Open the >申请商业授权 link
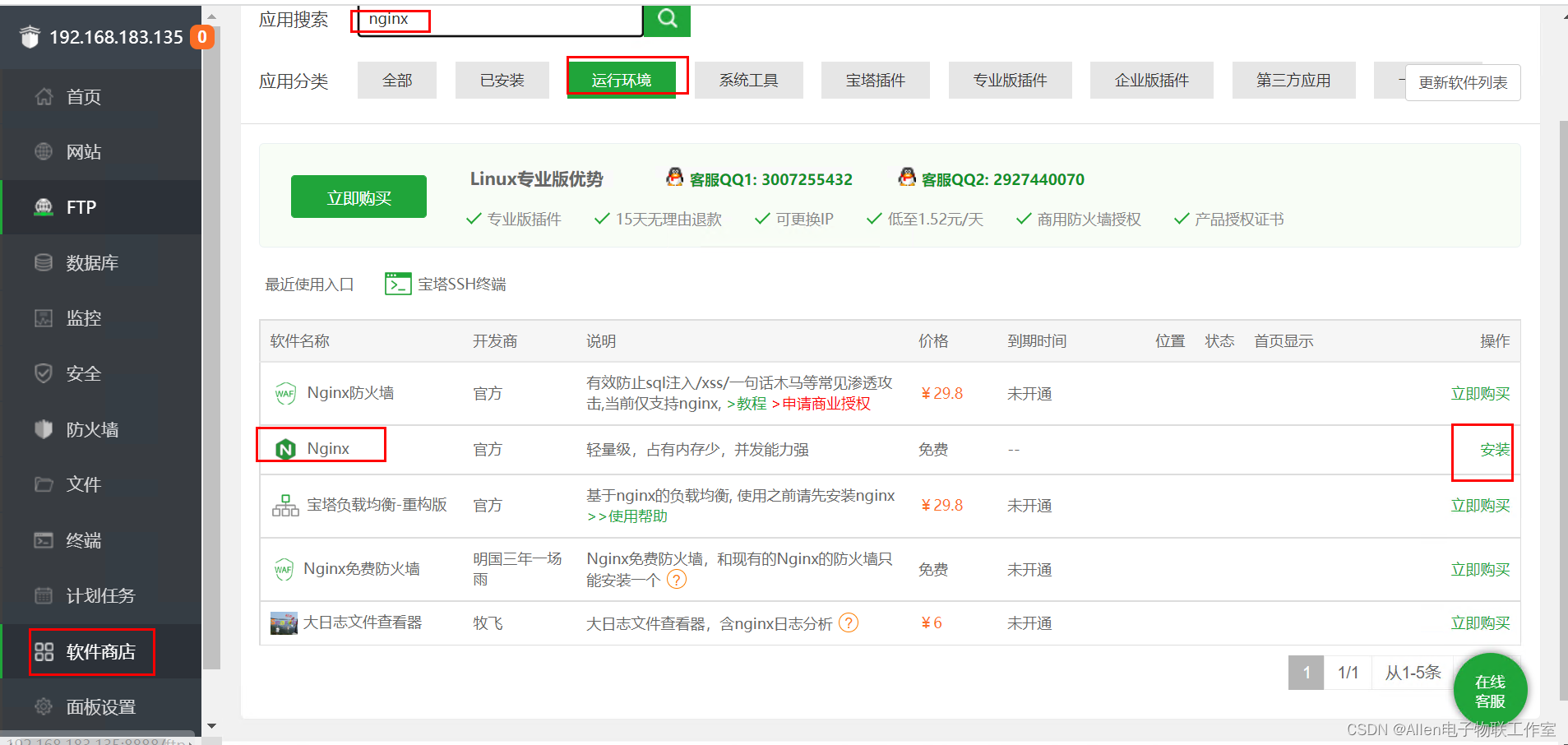The image size is (1568, 745). point(821,404)
